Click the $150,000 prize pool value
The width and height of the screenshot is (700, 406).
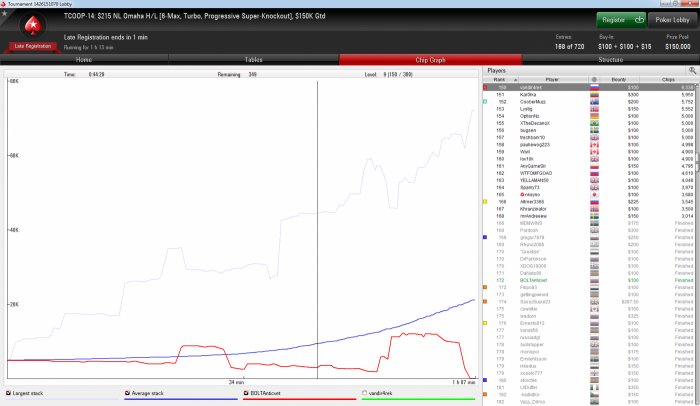pos(678,46)
